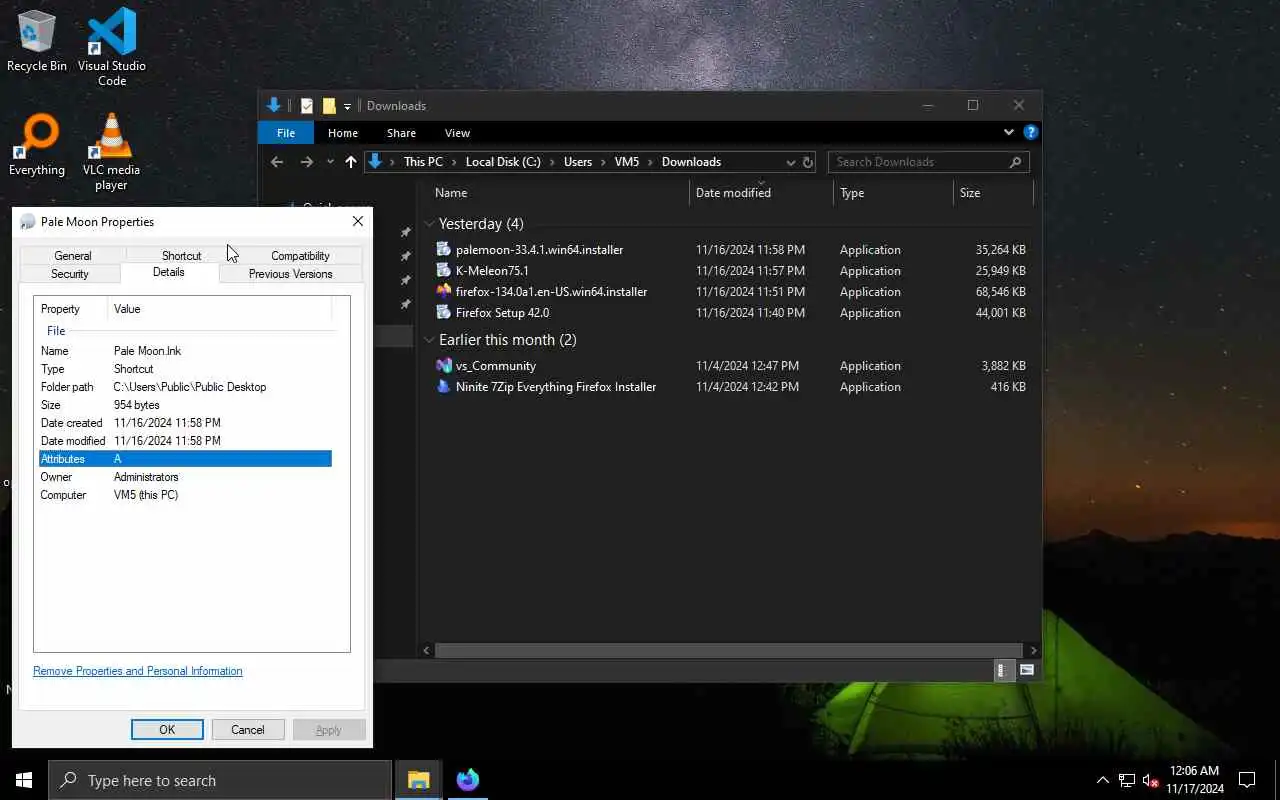Switch to the Compatibility tab
Viewport: 1280px width, 800px height.
(x=300, y=256)
